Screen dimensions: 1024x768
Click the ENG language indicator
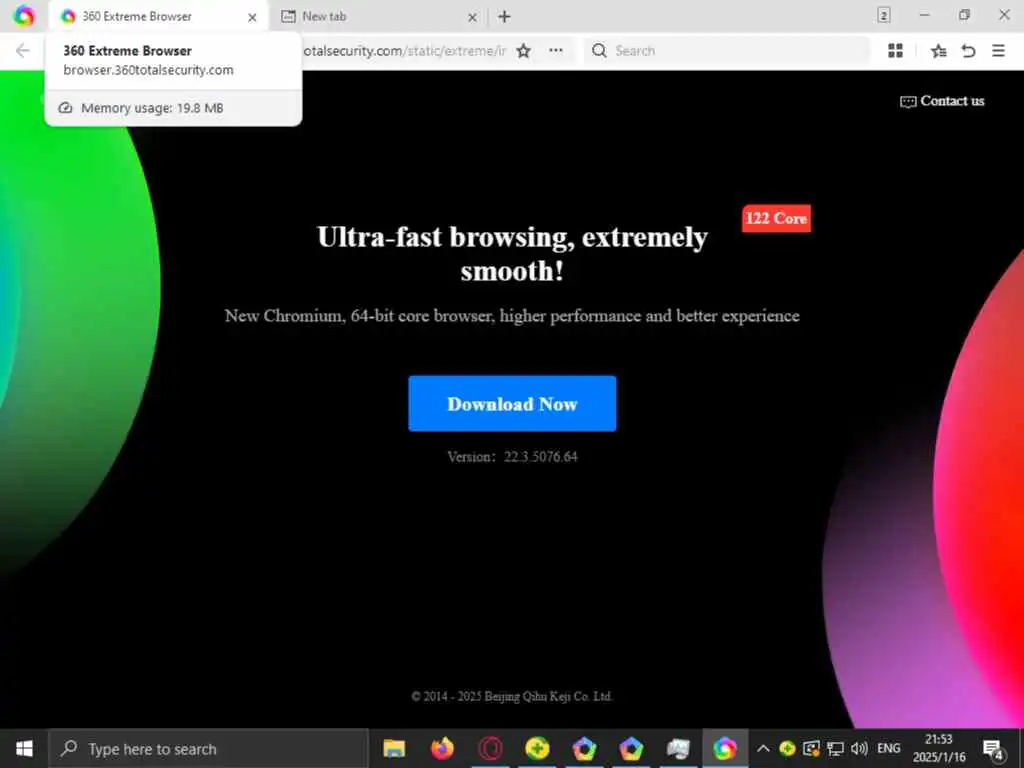pos(889,748)
